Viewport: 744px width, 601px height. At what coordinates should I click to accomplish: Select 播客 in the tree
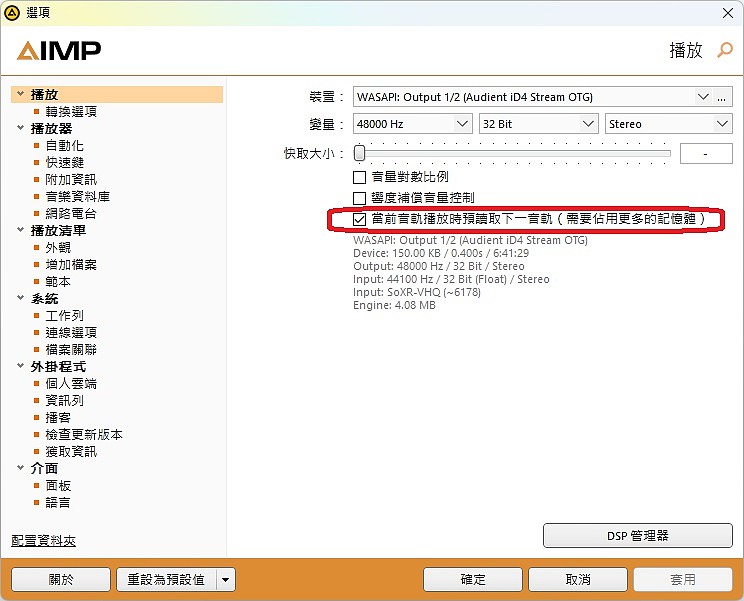[58, 418]
